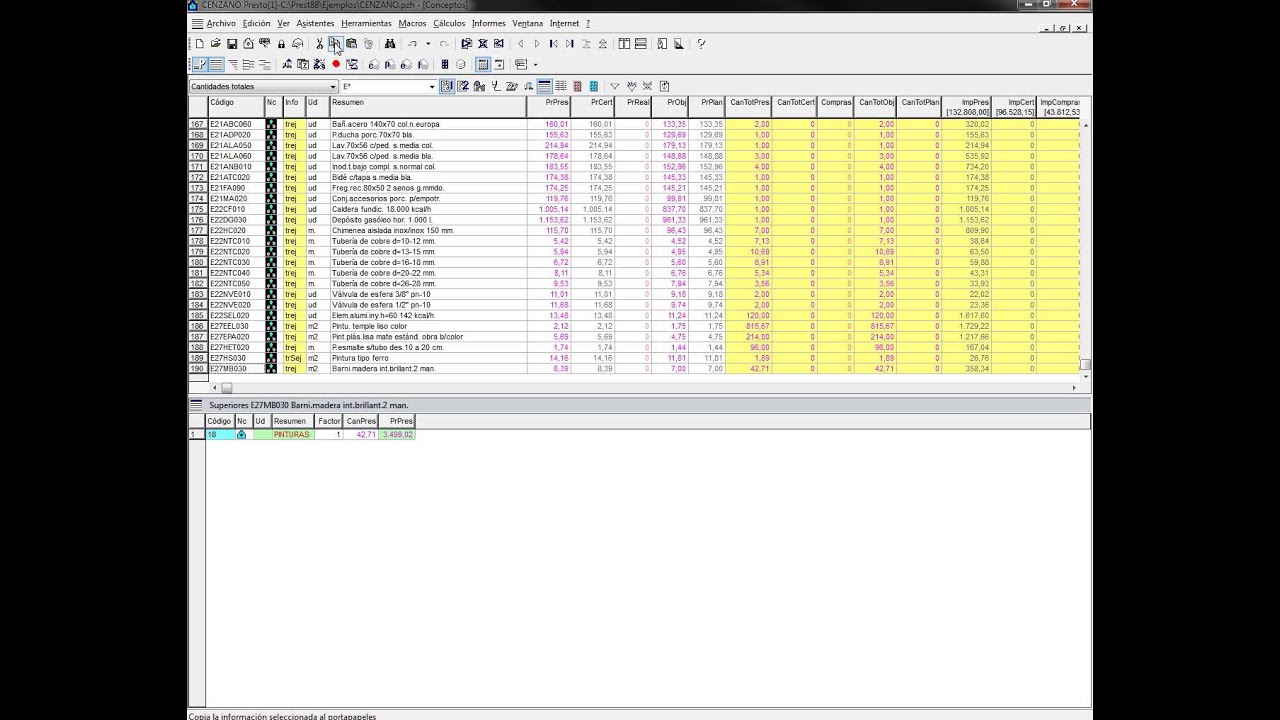Go to previous record arrow
This screenshot has width=1280, height=720.
click(x=520, y=43)
